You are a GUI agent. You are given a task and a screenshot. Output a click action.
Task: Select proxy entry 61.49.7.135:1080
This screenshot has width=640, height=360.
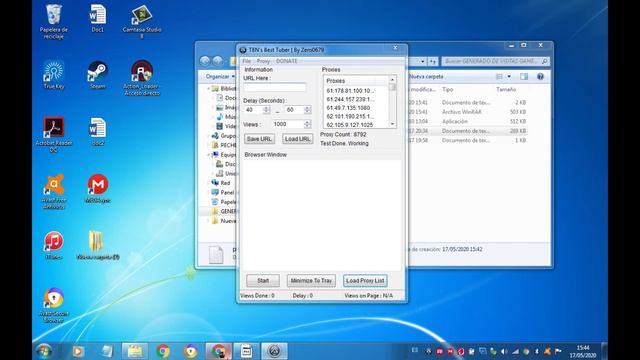348,108
